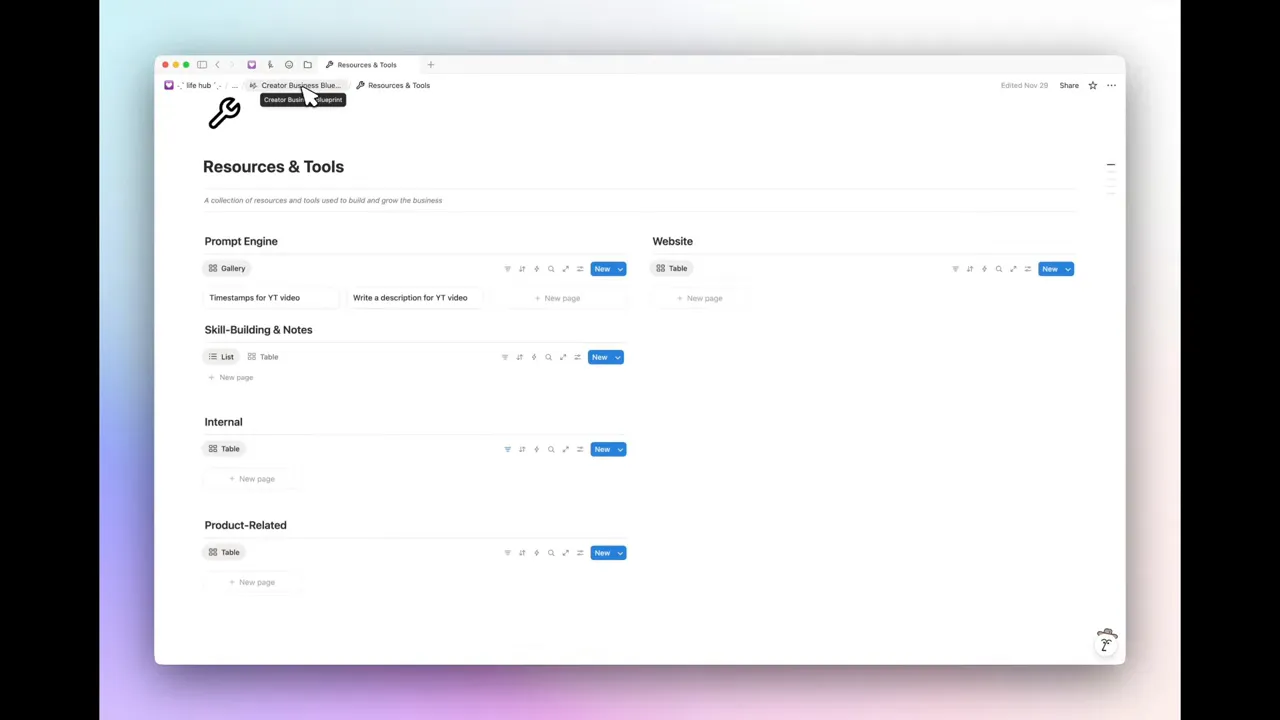This screenshot has height=720, width=1280.
Task: Open the New button dropdown on Prompt Engine
Action: point(619,268)
